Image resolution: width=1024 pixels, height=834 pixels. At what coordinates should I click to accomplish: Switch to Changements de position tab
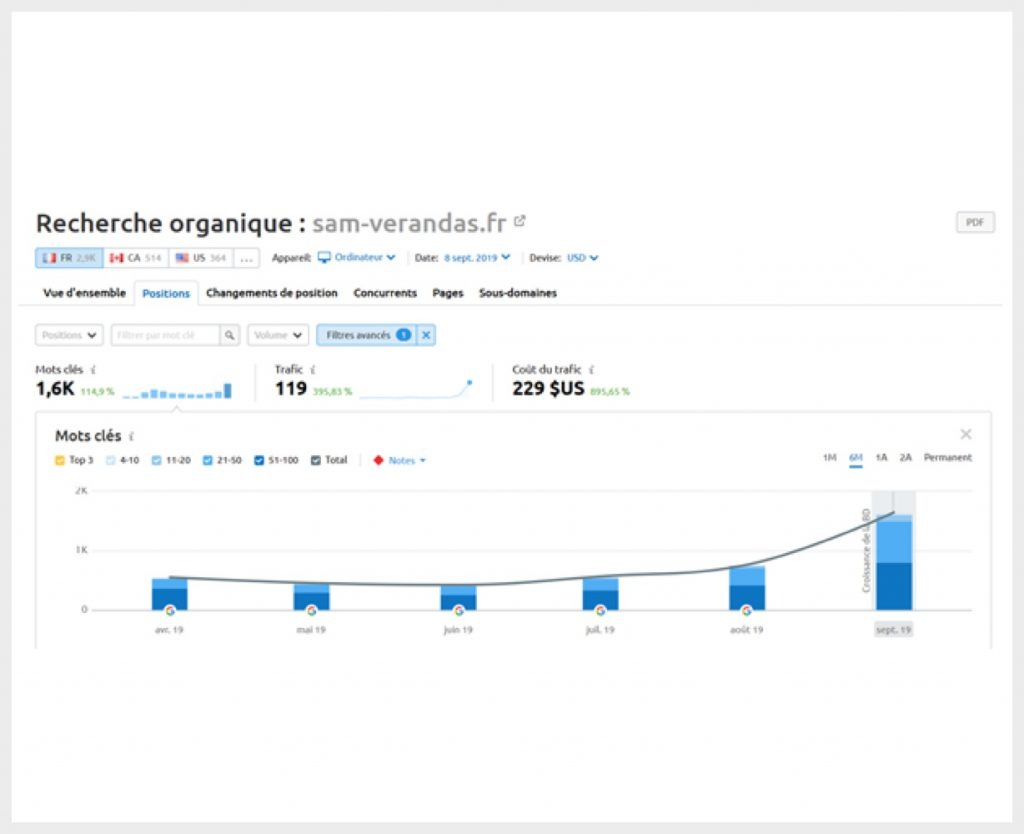pyautogui.click(x=271, y=293)
